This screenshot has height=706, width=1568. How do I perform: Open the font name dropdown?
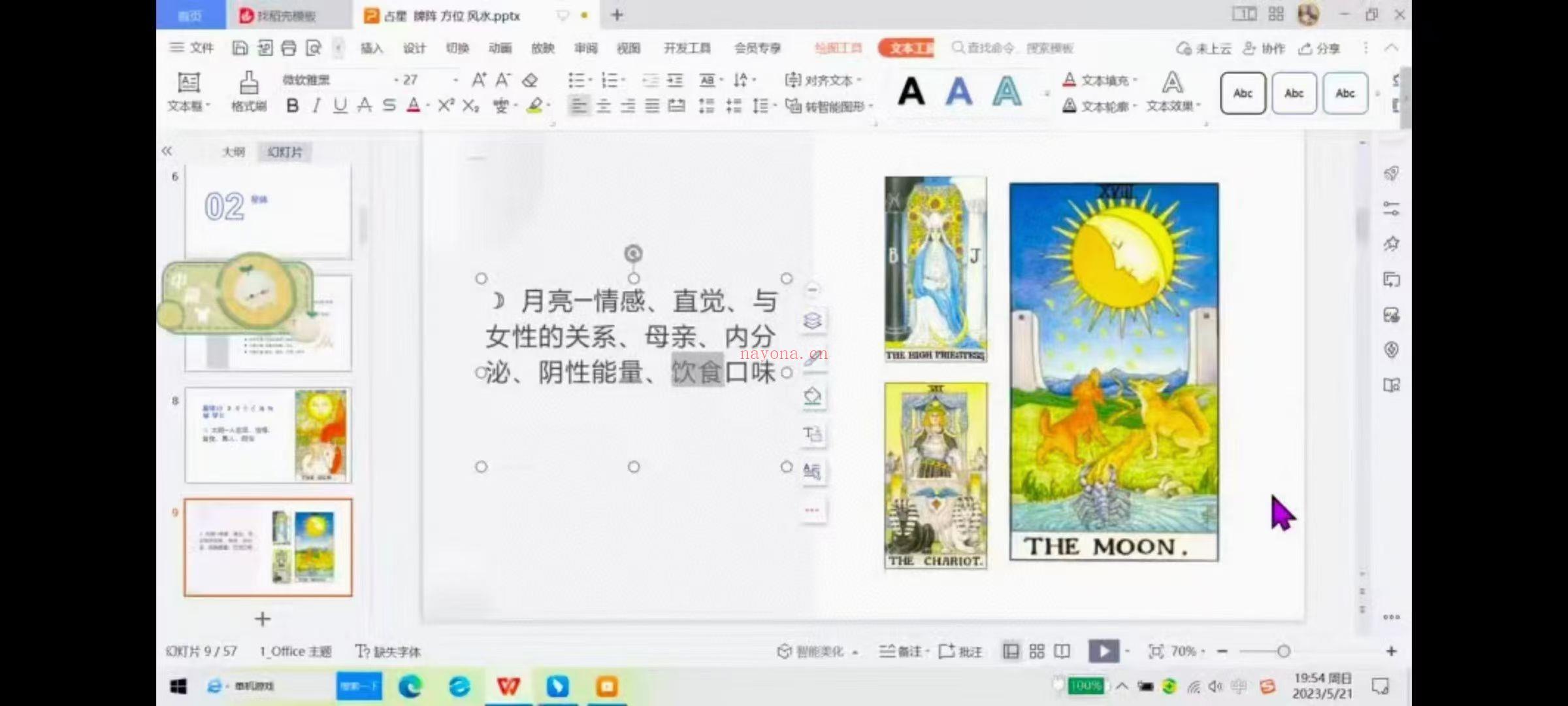396,80
